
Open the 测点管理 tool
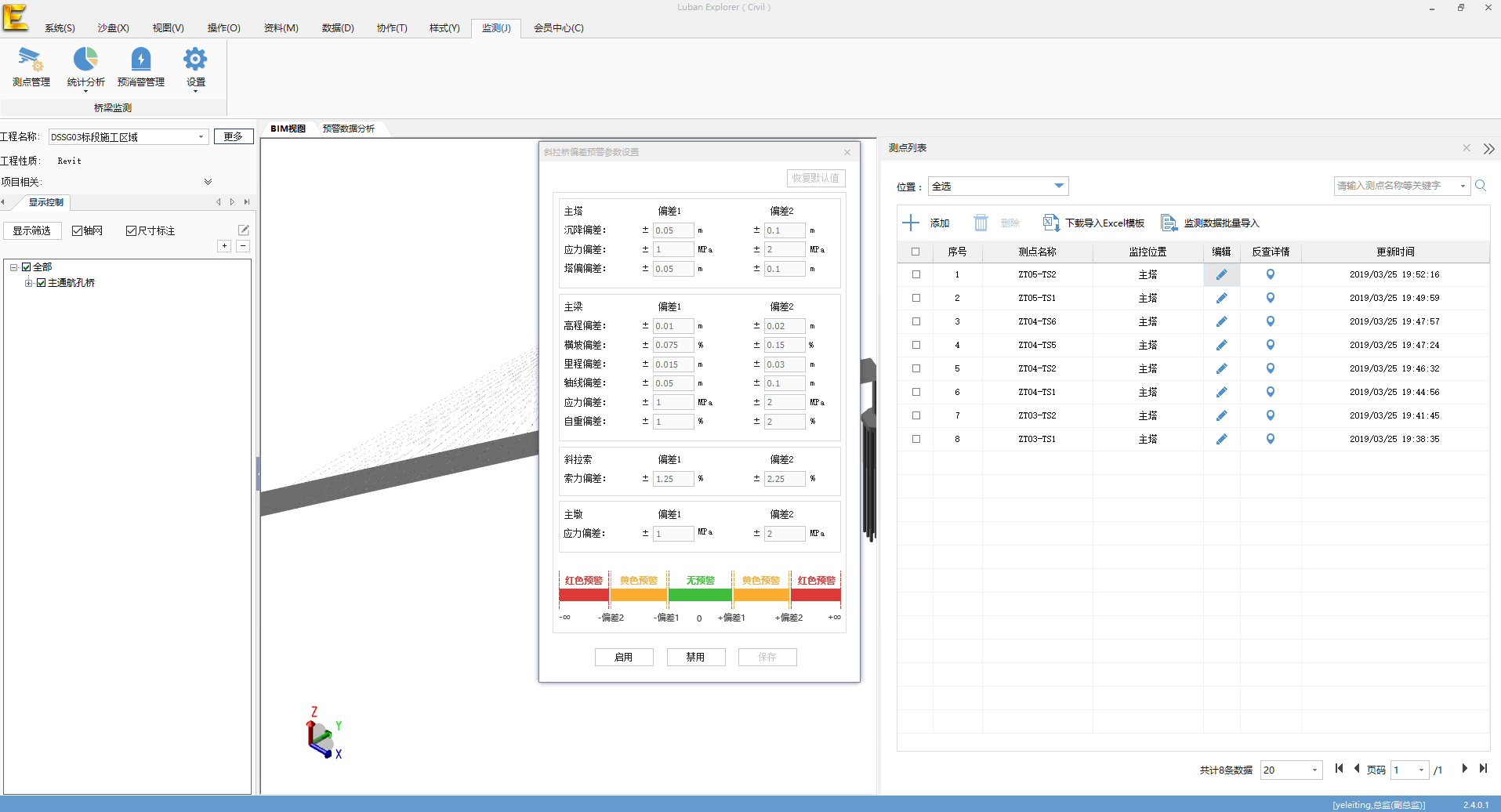[31, 67]
